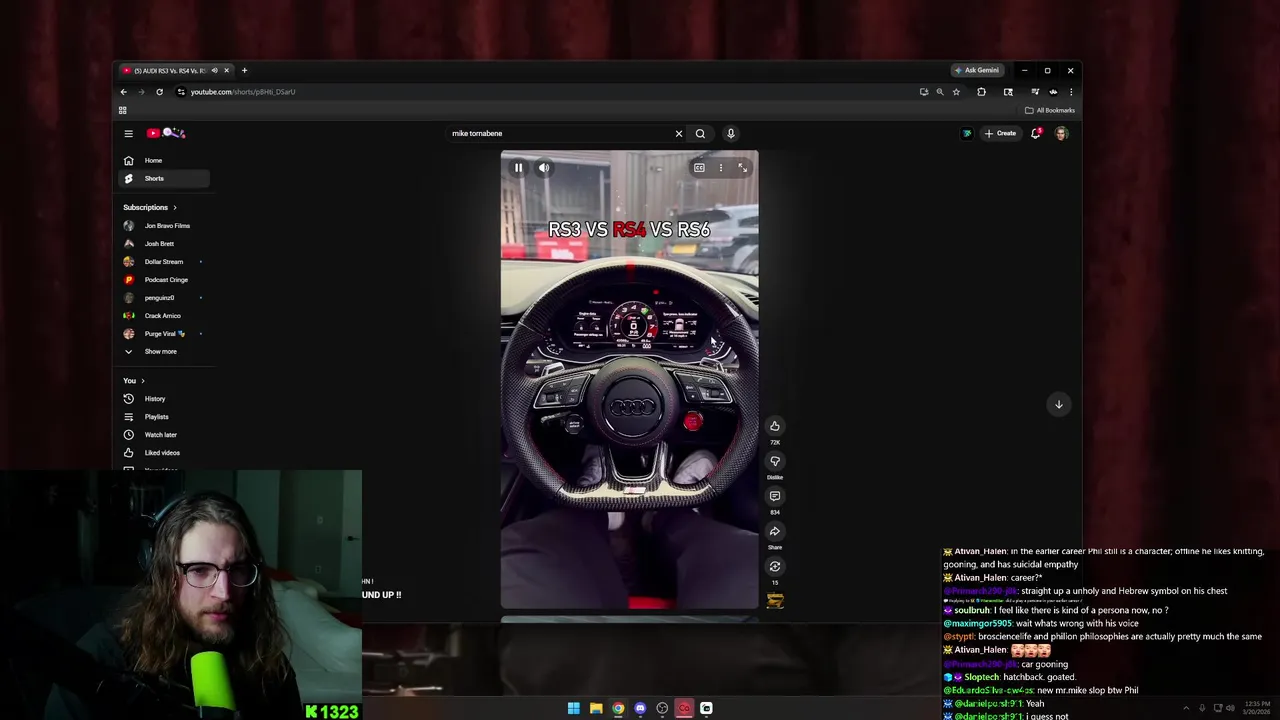Open File Explorer from the taskbar
The width and height of the screenshot is (1280, 720).
click(x=596, y=708)
